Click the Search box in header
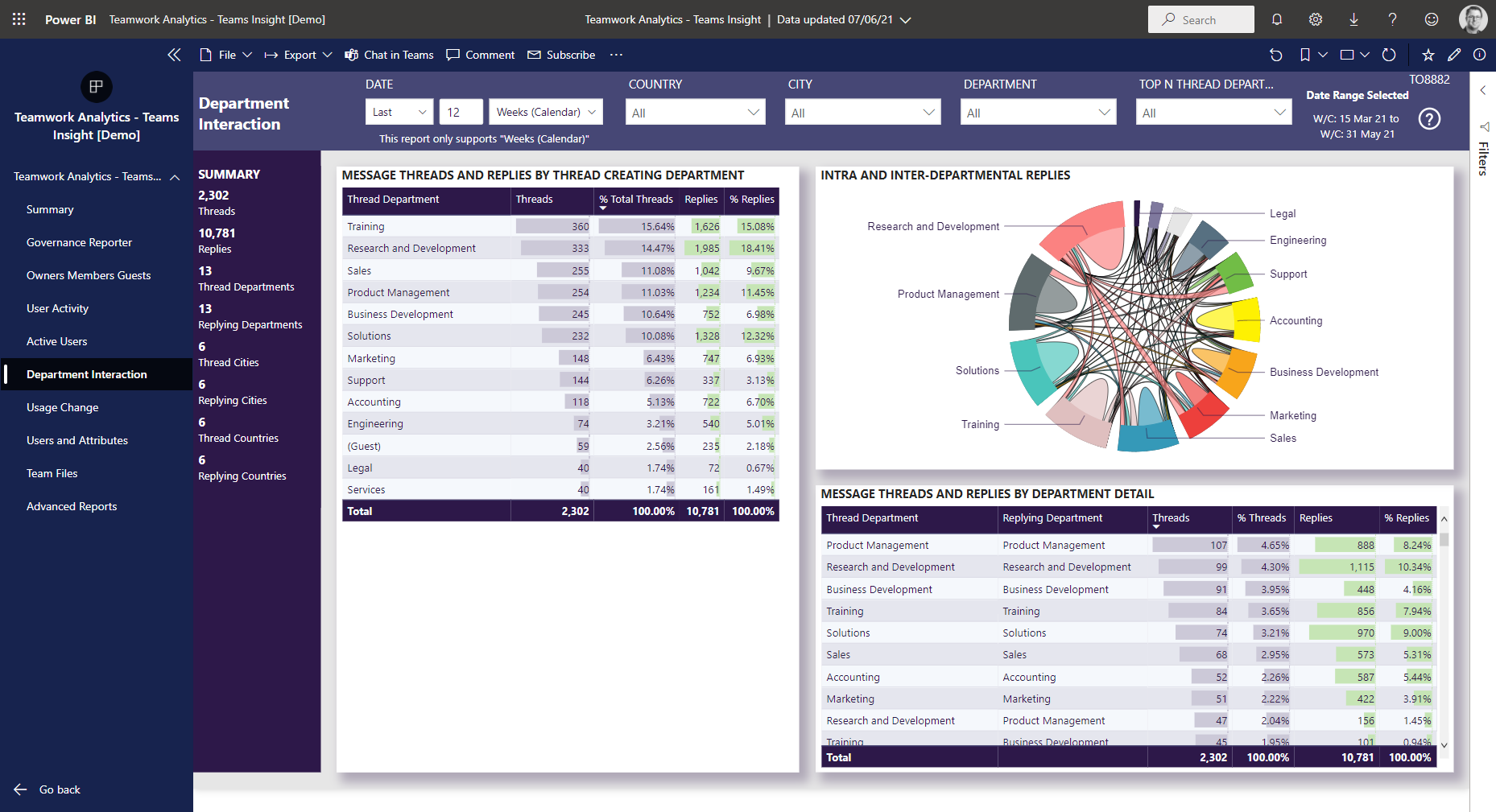Image resolution: width=1496 pixels, height=812 pixels. pos(1201,19)
